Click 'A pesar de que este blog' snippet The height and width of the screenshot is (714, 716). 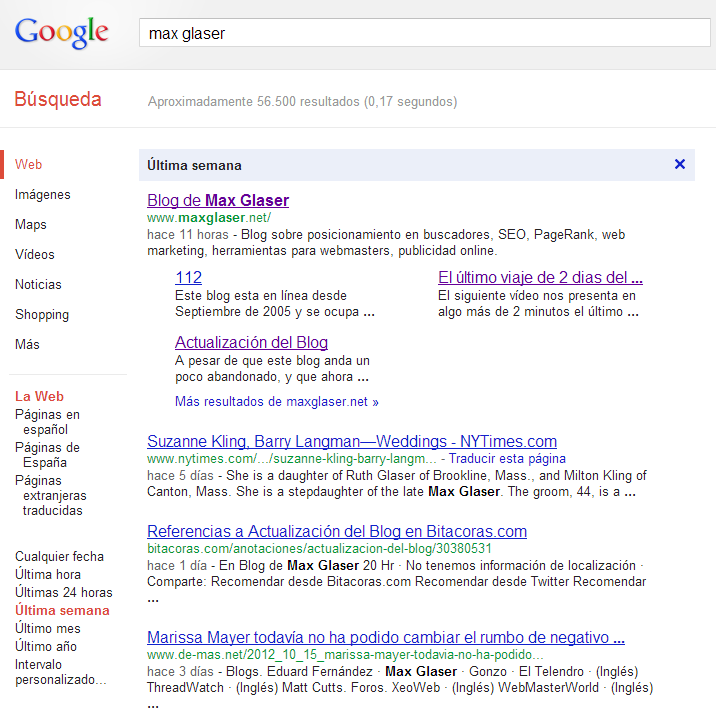click(x=273, y=361)
